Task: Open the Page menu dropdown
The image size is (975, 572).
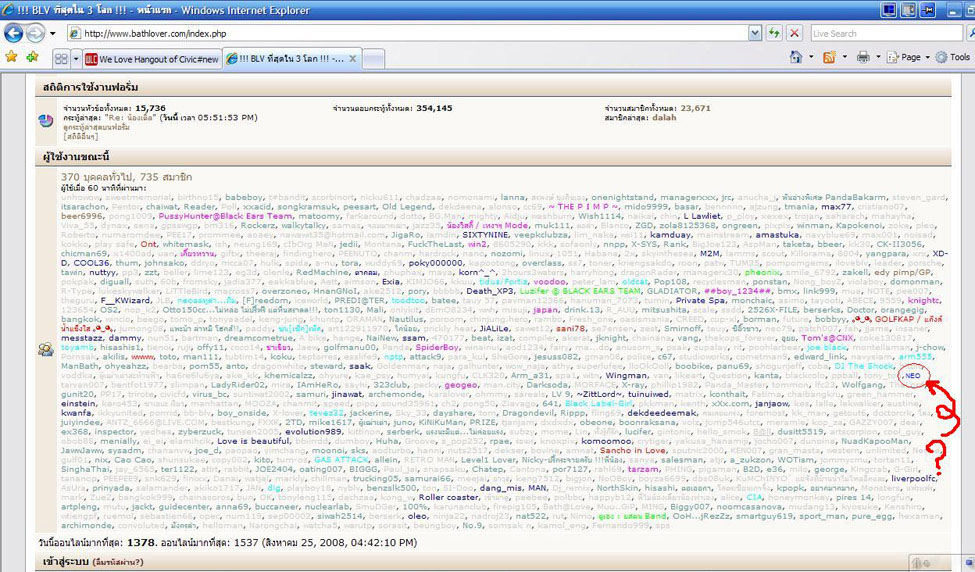Action: [x=910, y=58]
